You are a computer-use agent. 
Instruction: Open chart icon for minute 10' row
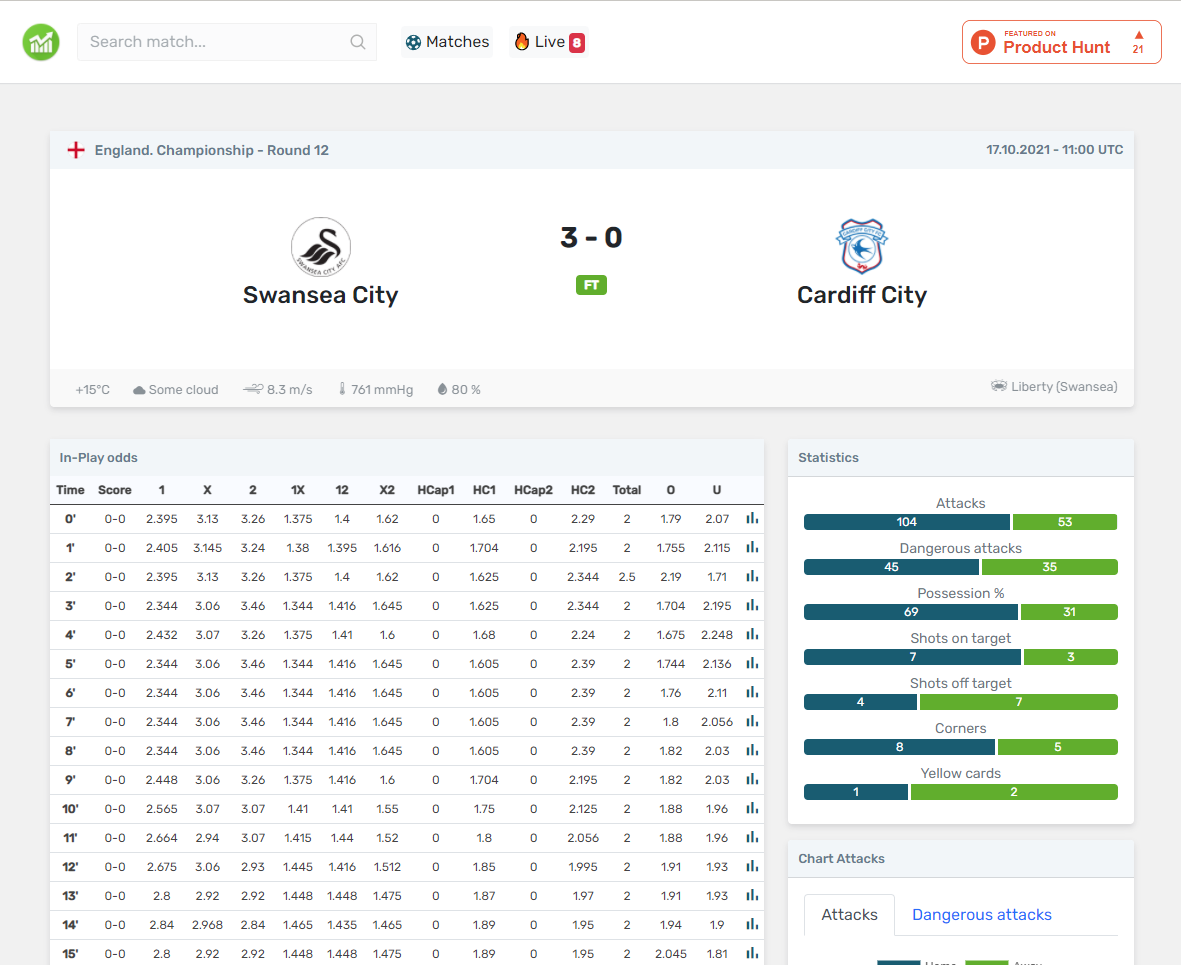[x=752, y=808]
